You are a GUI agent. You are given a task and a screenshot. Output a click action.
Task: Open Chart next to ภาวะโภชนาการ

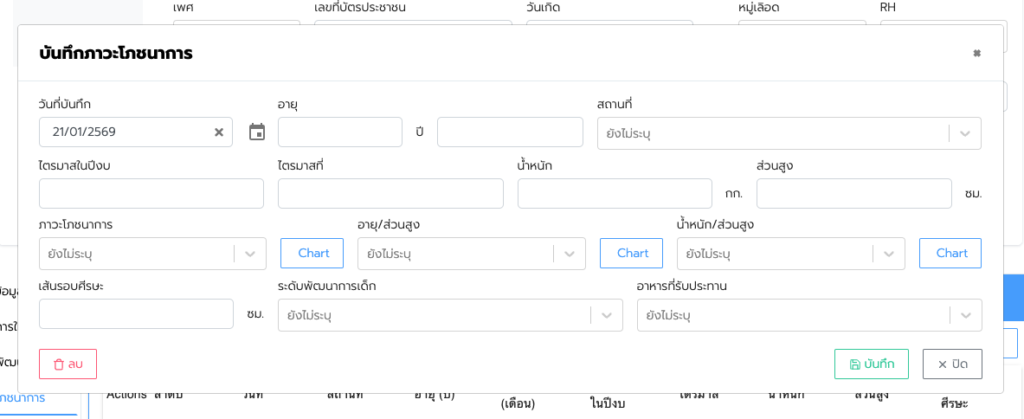[313, 253]
